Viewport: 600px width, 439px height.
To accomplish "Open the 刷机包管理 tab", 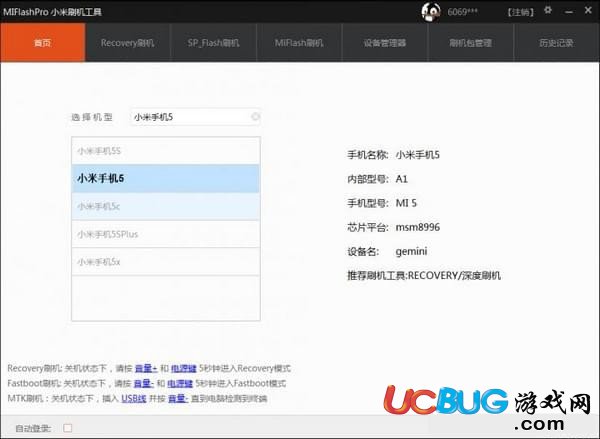I will coord(470,42).
